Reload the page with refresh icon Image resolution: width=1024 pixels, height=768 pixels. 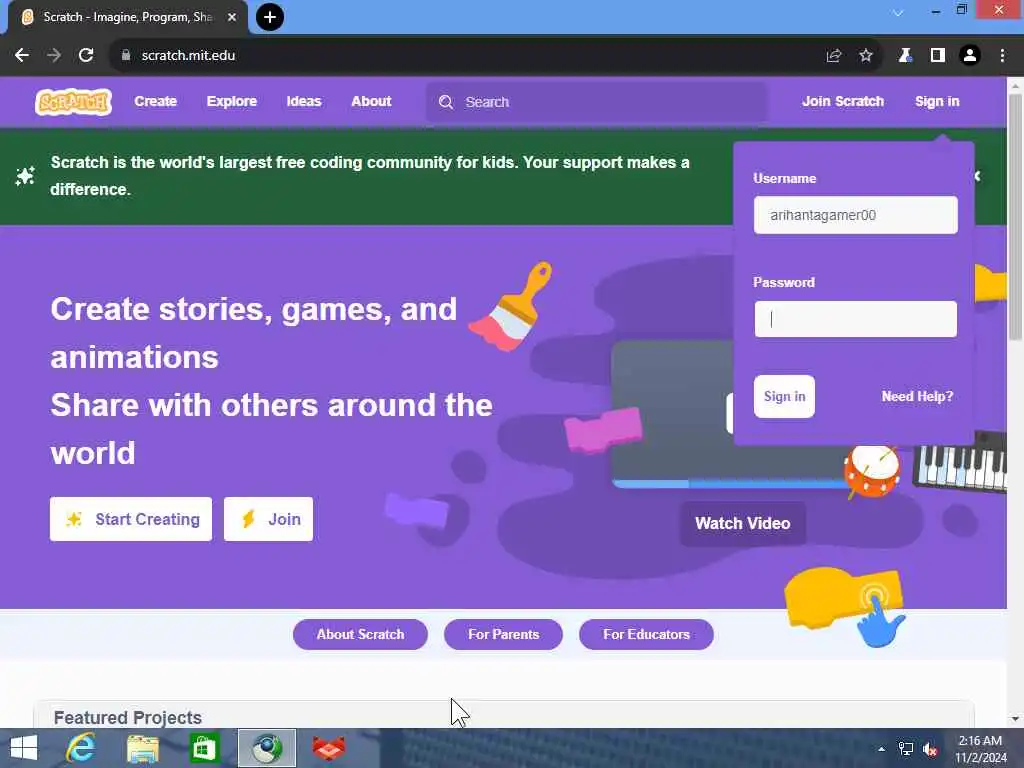point(86,56)
